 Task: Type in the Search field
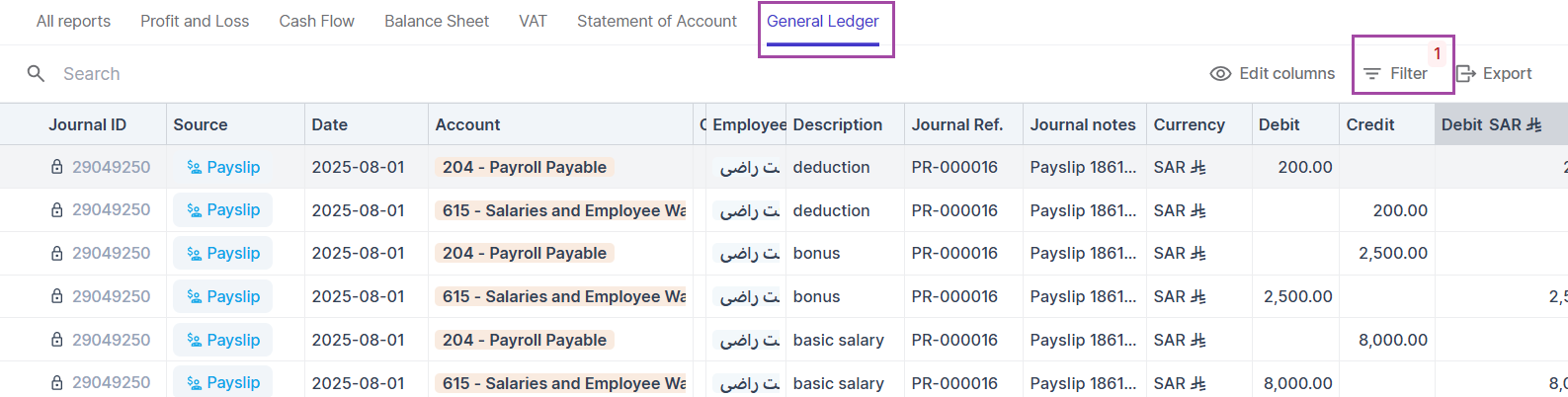click(x=296, y=74)
